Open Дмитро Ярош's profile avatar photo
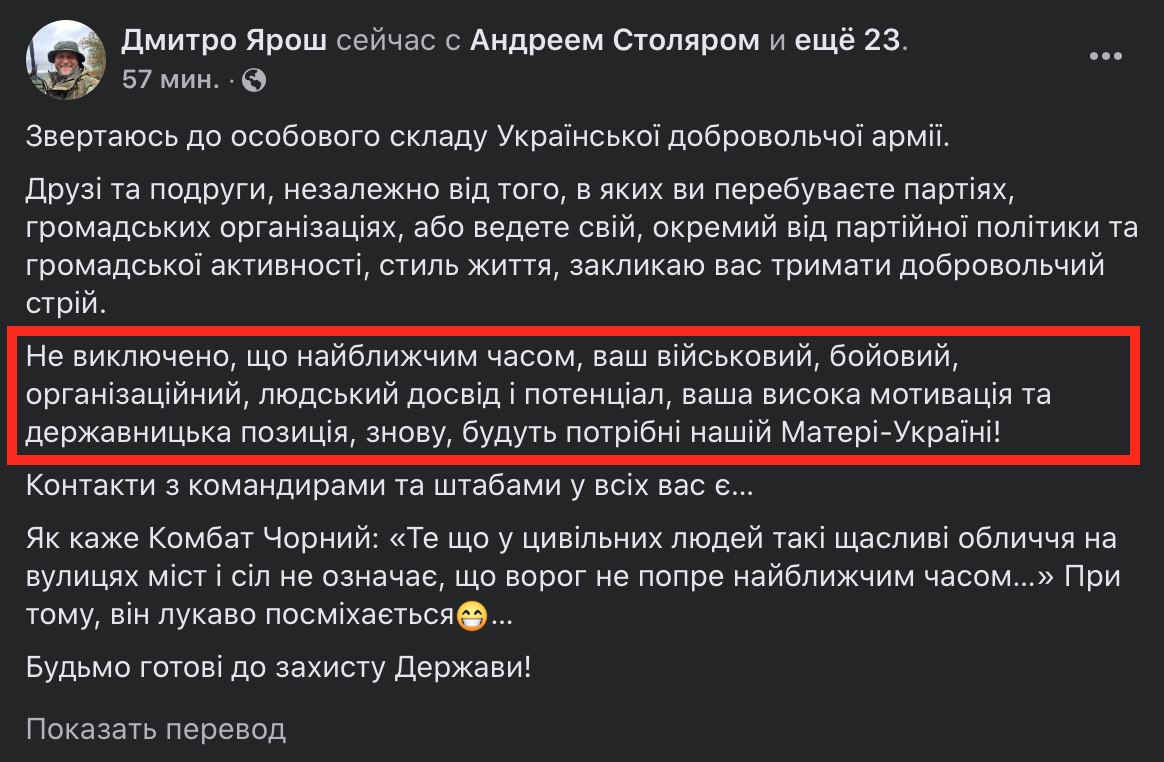 tap(67, 60)
